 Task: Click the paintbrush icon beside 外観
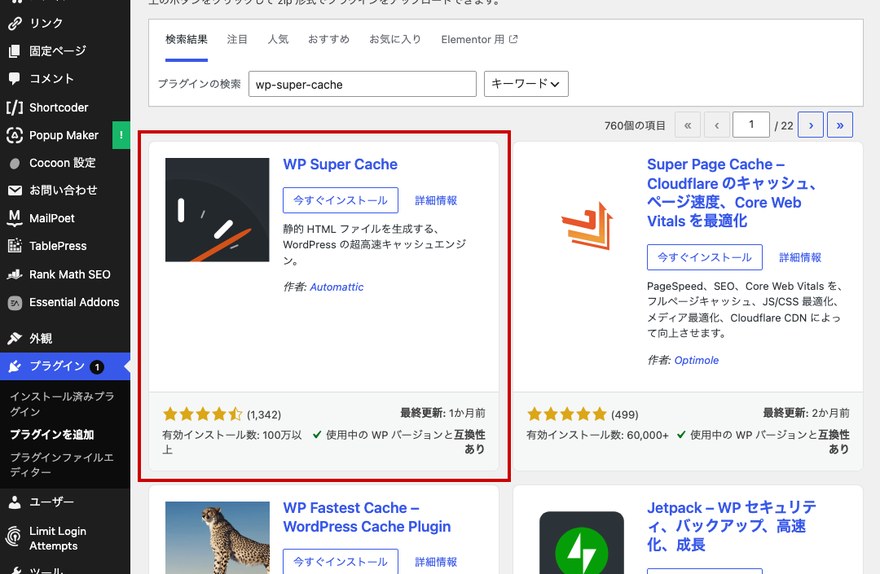pyautogui.click(x=15, y=338)
